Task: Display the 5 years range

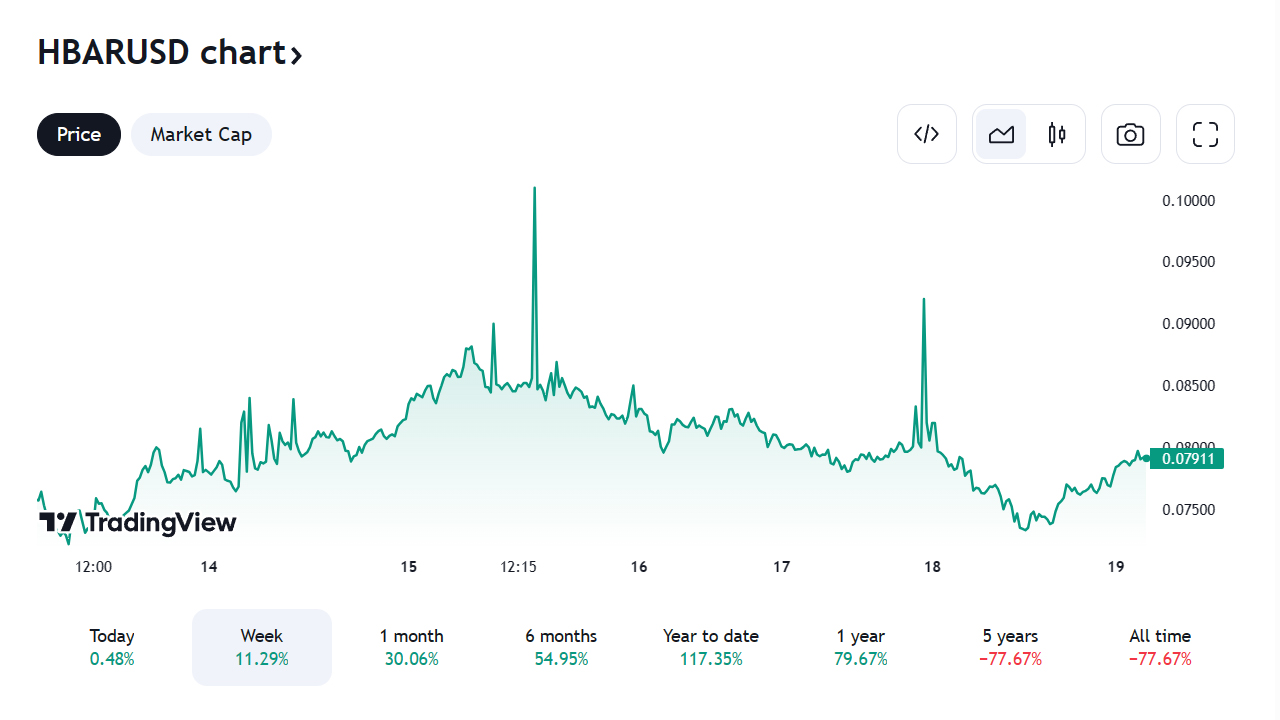Action: 1010,647
